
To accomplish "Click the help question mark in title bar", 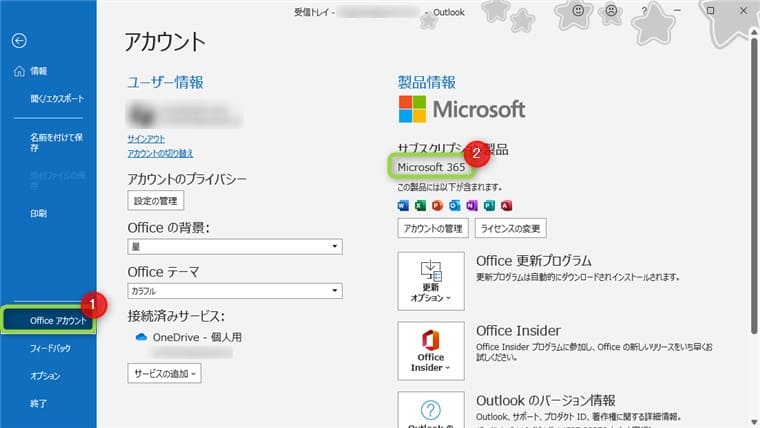I will click(x=644, y=11).
